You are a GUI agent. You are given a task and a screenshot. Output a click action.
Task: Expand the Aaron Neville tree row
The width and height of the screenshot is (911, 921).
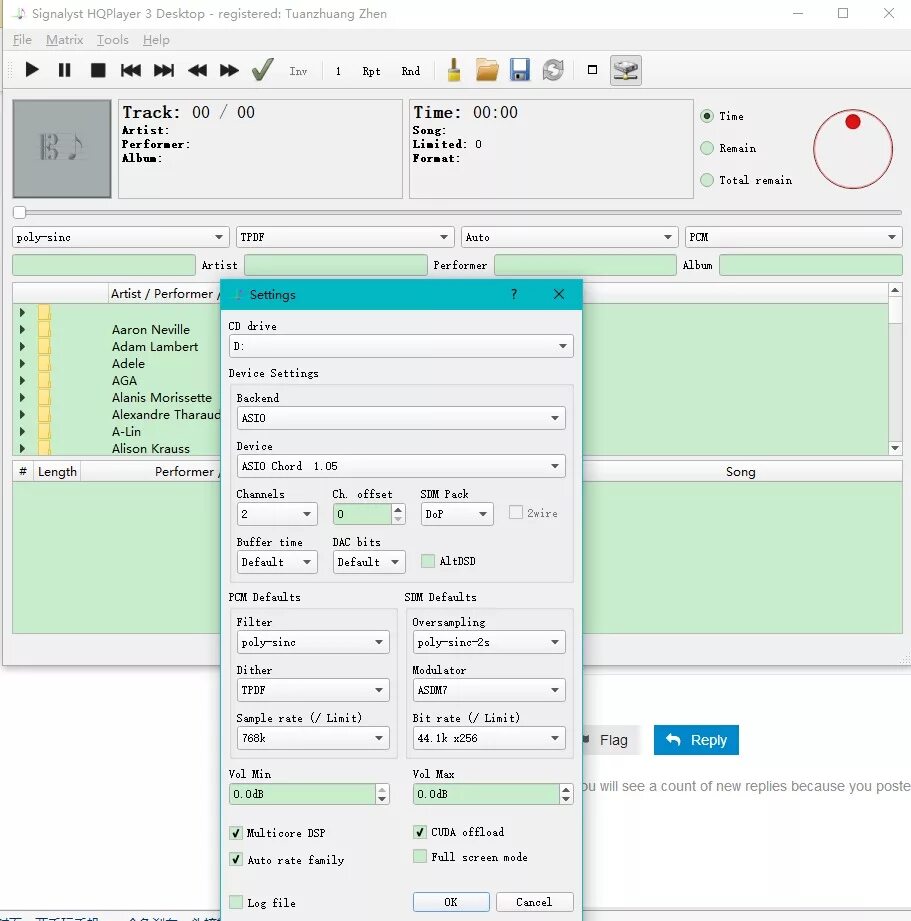pyautogui.click(x=22, y=330)
